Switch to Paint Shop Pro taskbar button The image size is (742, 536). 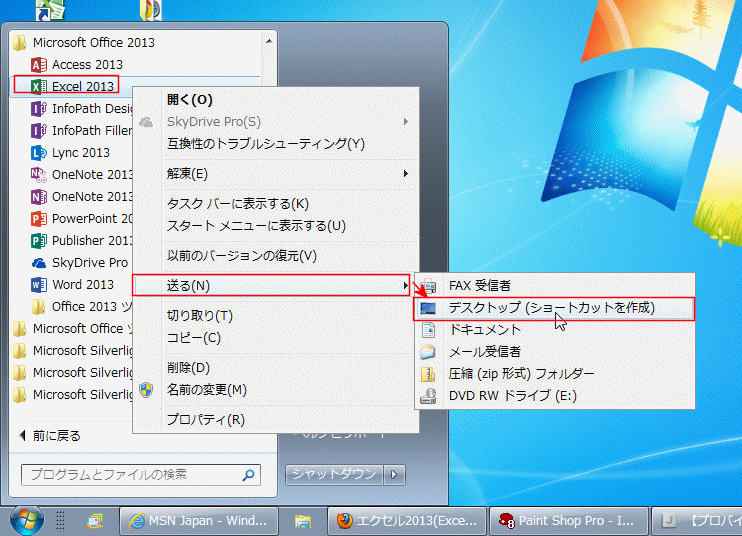click(x=568, y=521)
